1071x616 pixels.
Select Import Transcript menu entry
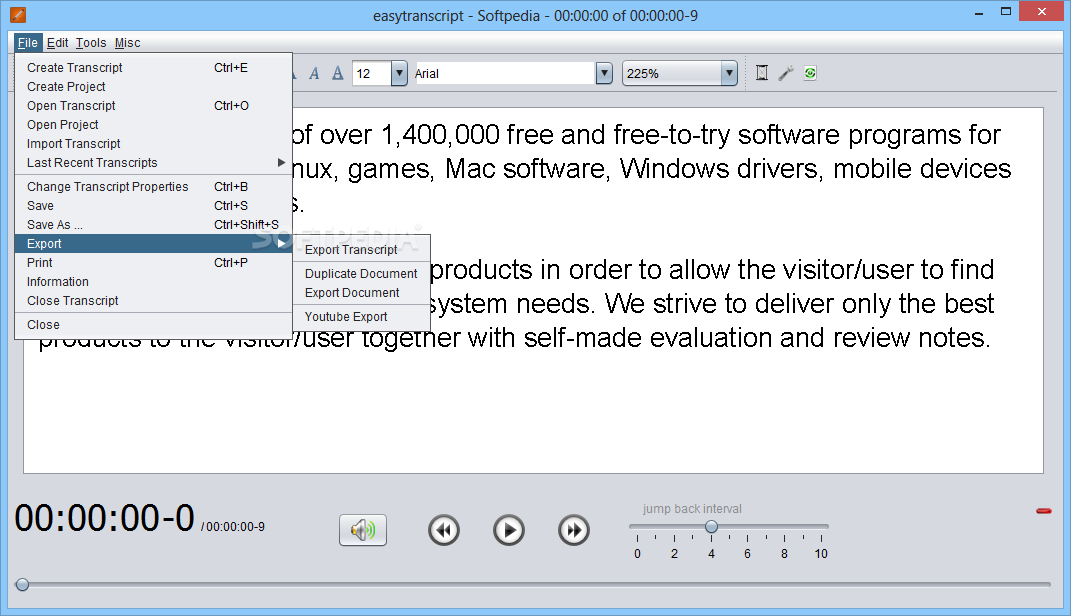pyautogui.click(x=153, y=144)
